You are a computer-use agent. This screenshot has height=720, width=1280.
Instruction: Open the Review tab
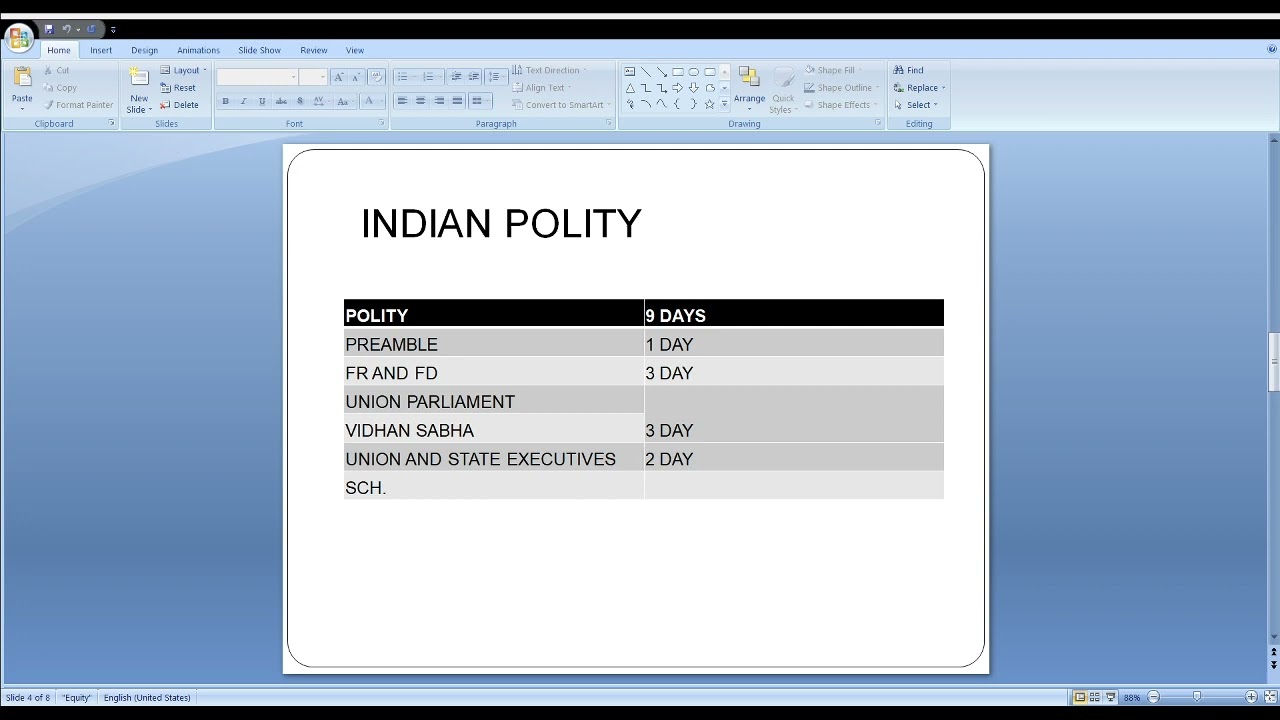coord(313,50)
